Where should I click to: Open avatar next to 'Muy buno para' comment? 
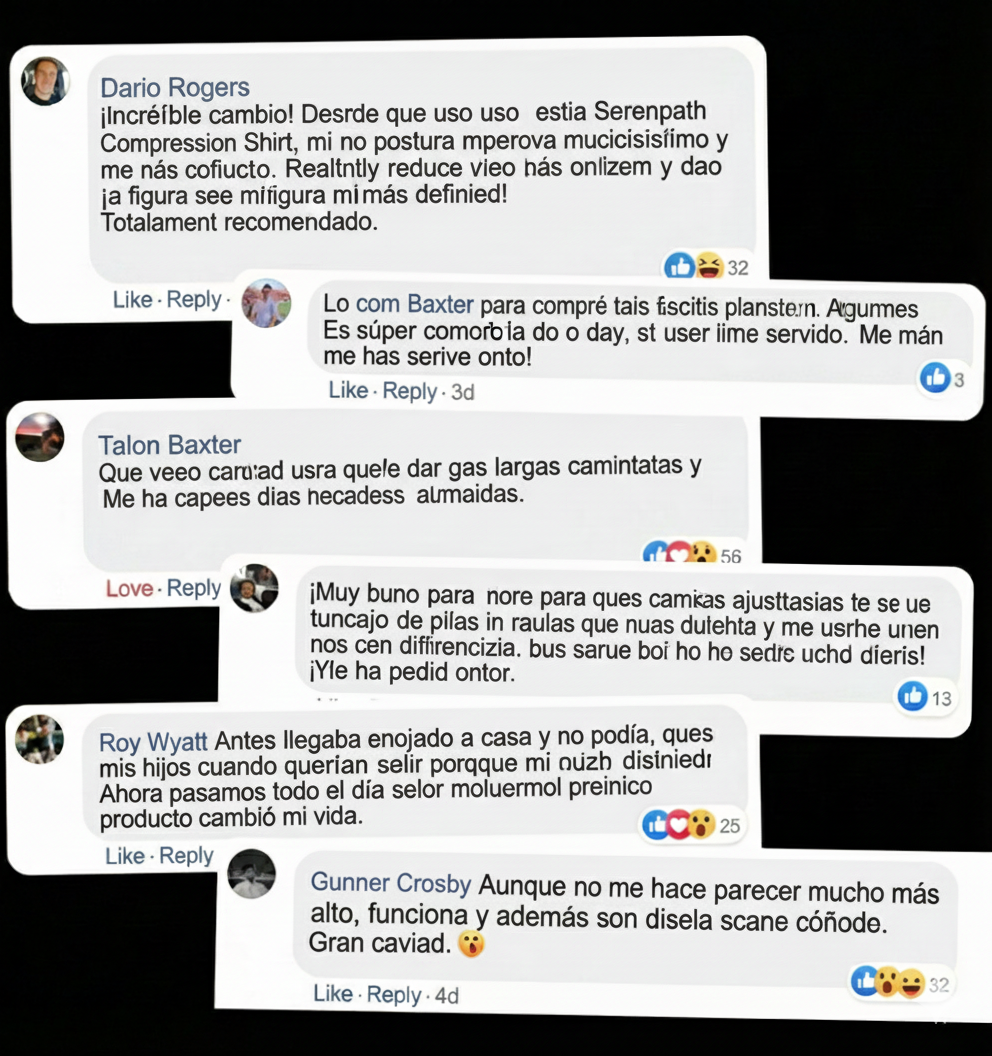click(255, 588)
